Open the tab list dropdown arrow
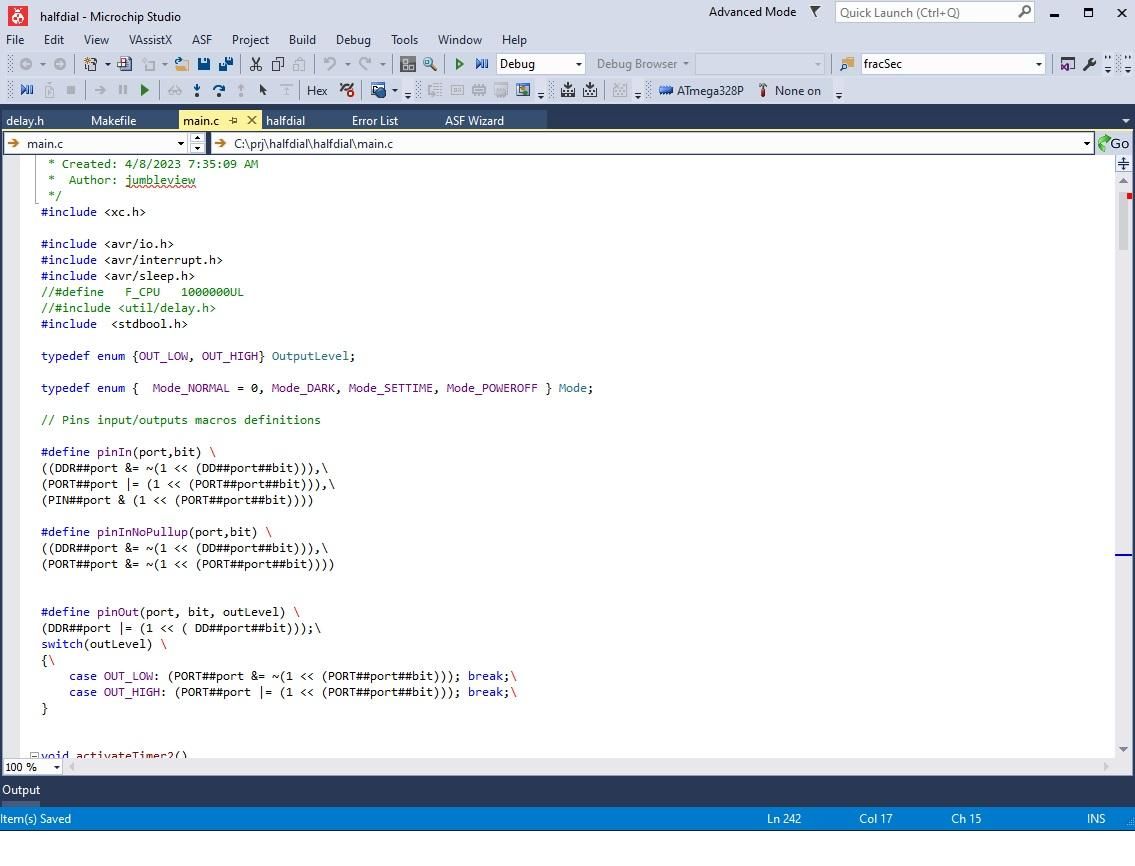 click(1126, 120)
